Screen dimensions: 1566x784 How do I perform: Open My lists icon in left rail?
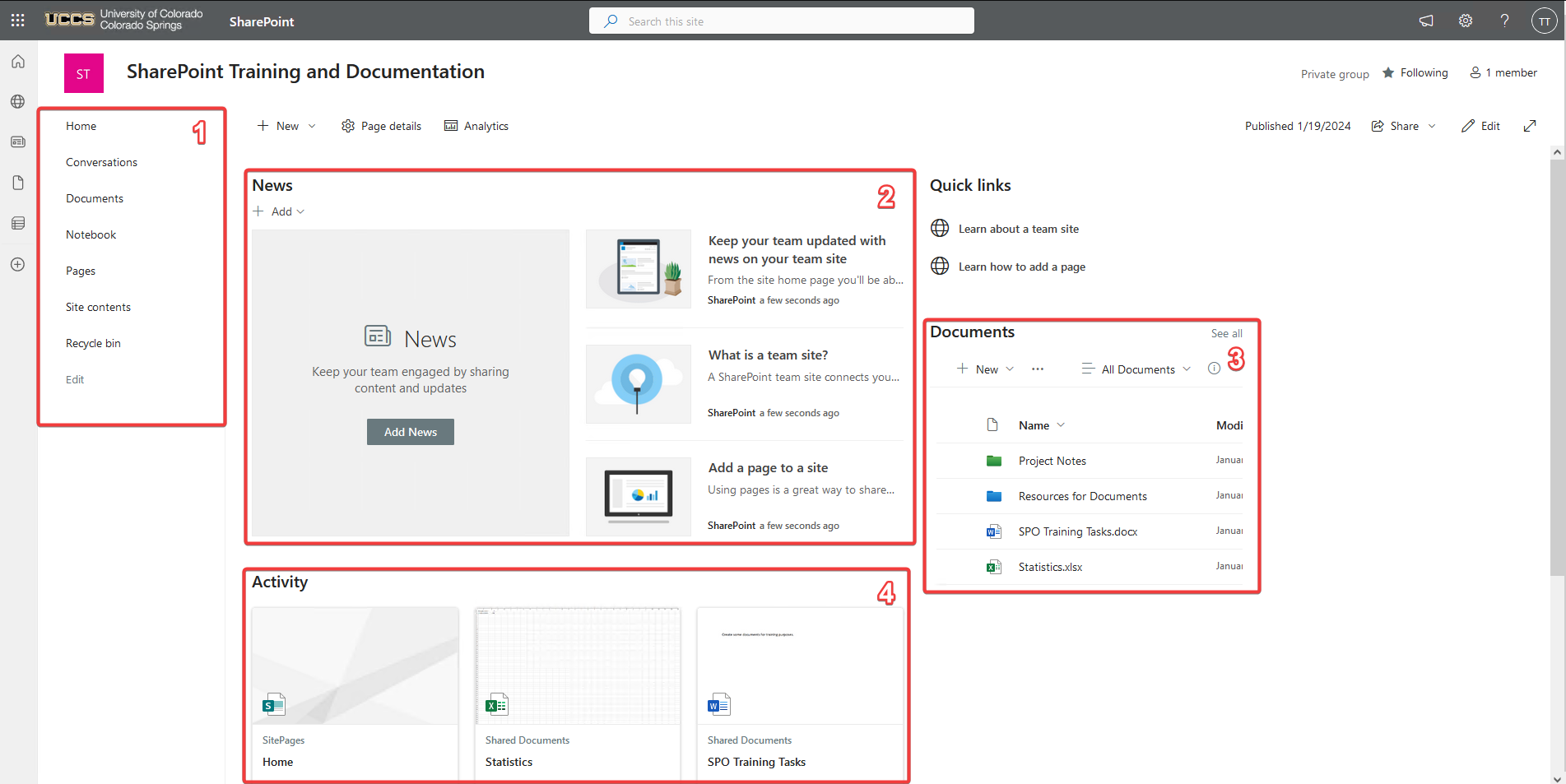[18, 223]
